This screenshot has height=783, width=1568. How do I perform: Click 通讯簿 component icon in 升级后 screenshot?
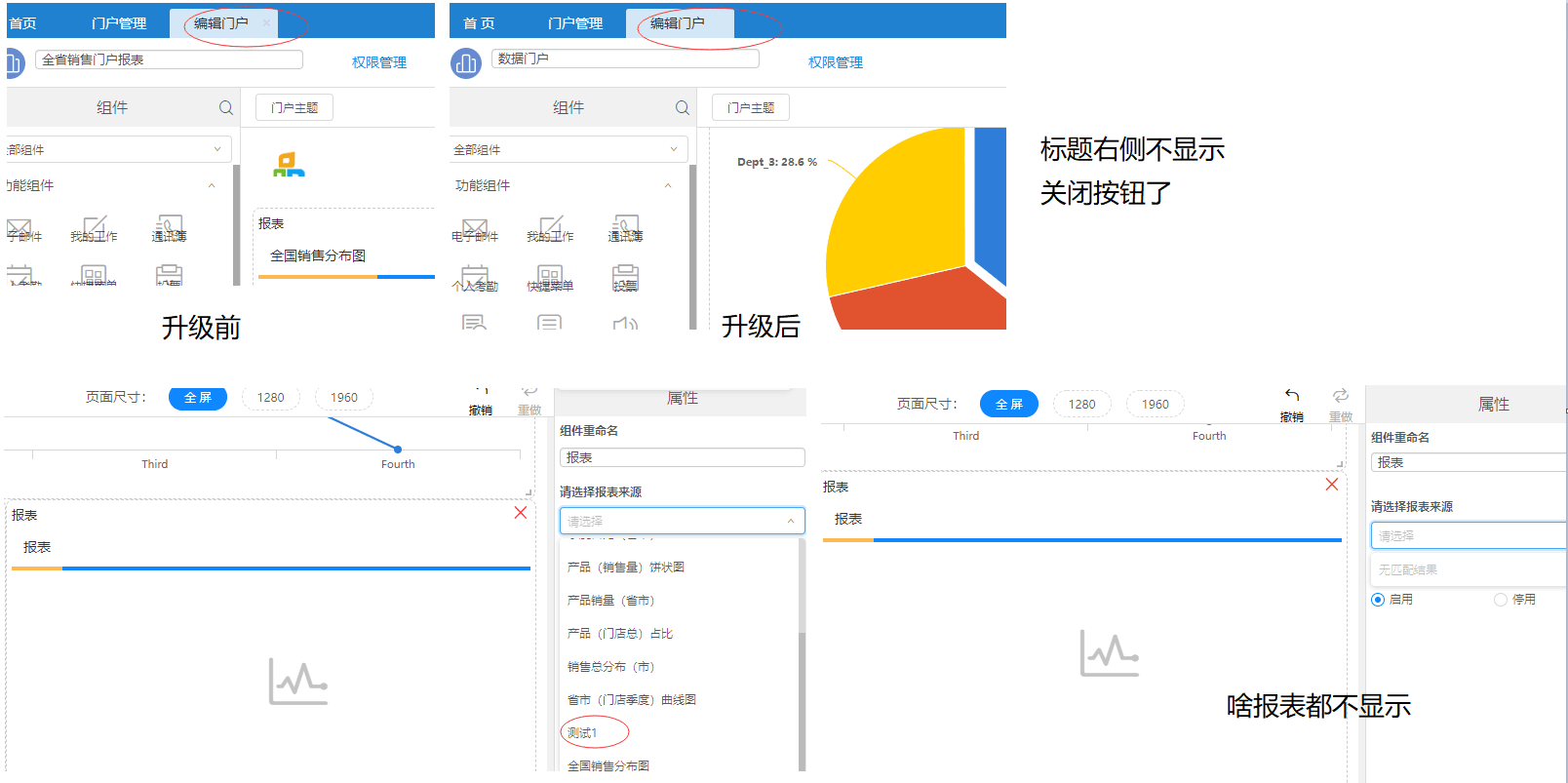(x=625, y=227)
